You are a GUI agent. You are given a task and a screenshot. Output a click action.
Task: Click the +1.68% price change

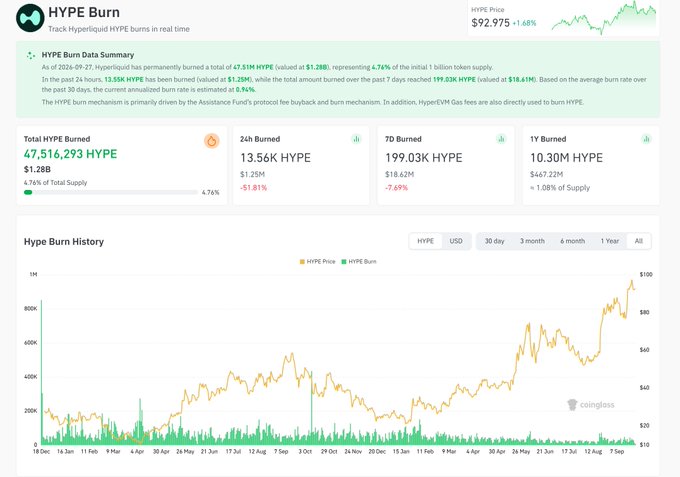(524, 23)
